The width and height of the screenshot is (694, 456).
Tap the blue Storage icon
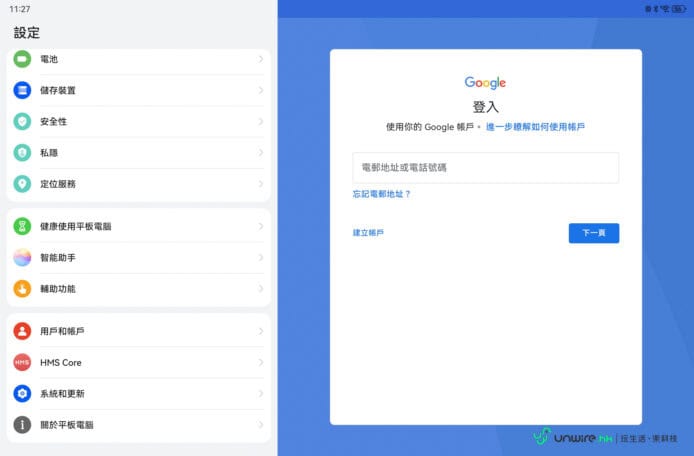coord(22,90)
